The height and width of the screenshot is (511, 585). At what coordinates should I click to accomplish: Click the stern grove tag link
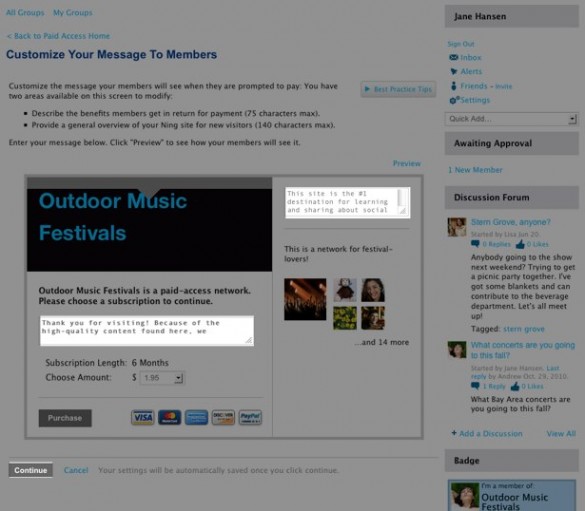click(x=524, y=329)
